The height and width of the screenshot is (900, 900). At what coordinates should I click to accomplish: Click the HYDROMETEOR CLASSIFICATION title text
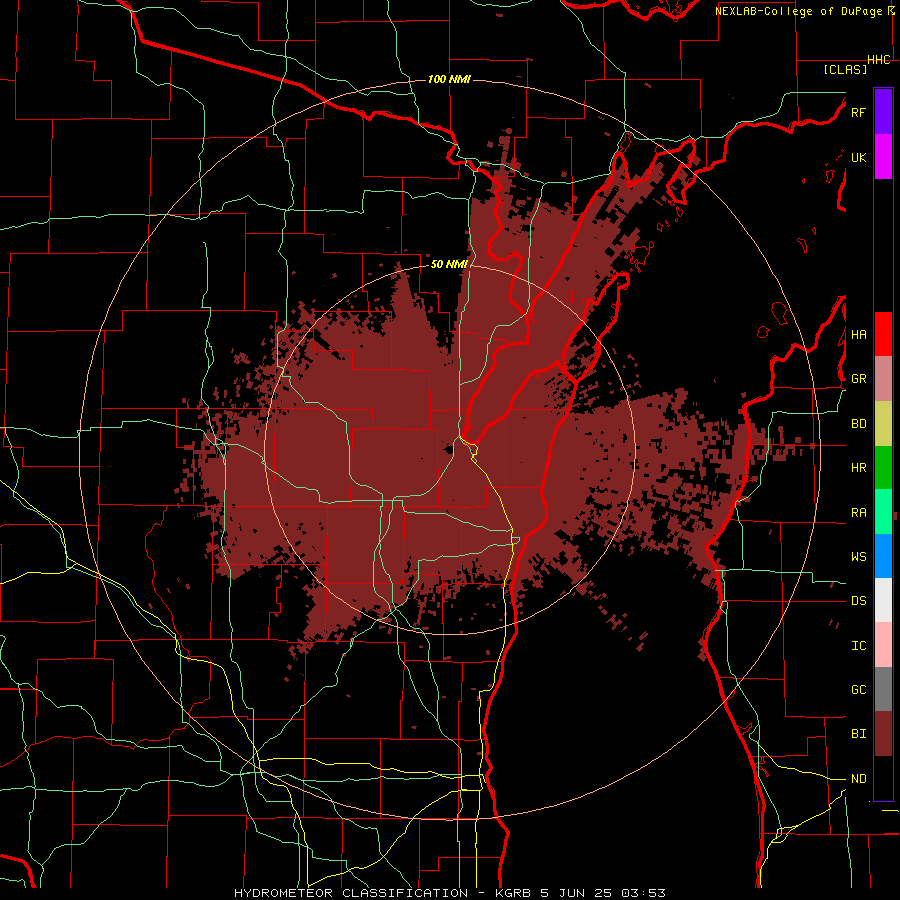pos(351,893)
